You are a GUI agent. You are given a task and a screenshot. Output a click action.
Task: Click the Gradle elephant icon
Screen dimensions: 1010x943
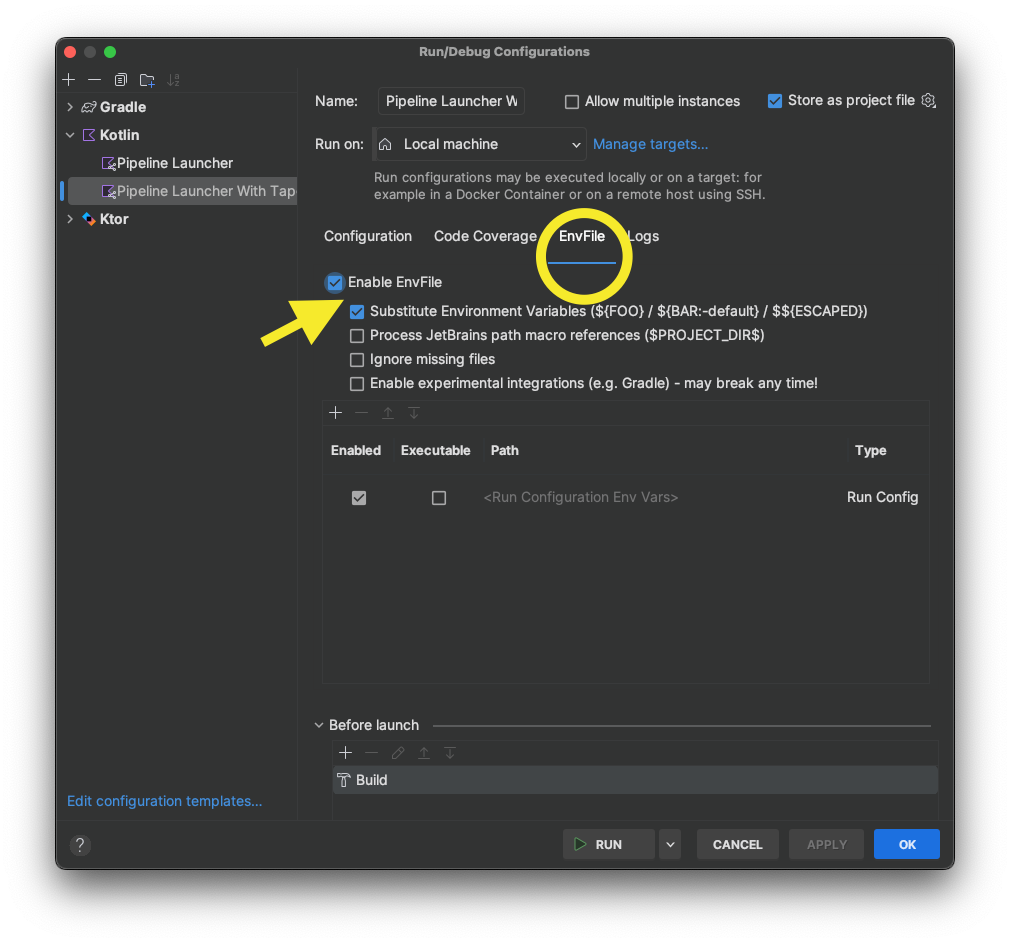coord(89,107)
